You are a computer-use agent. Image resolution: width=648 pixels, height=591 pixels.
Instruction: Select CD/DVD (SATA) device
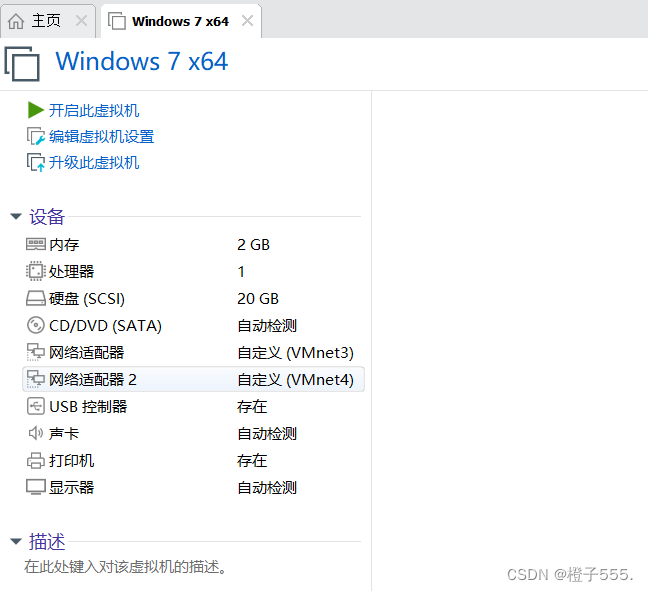point(105,326)
